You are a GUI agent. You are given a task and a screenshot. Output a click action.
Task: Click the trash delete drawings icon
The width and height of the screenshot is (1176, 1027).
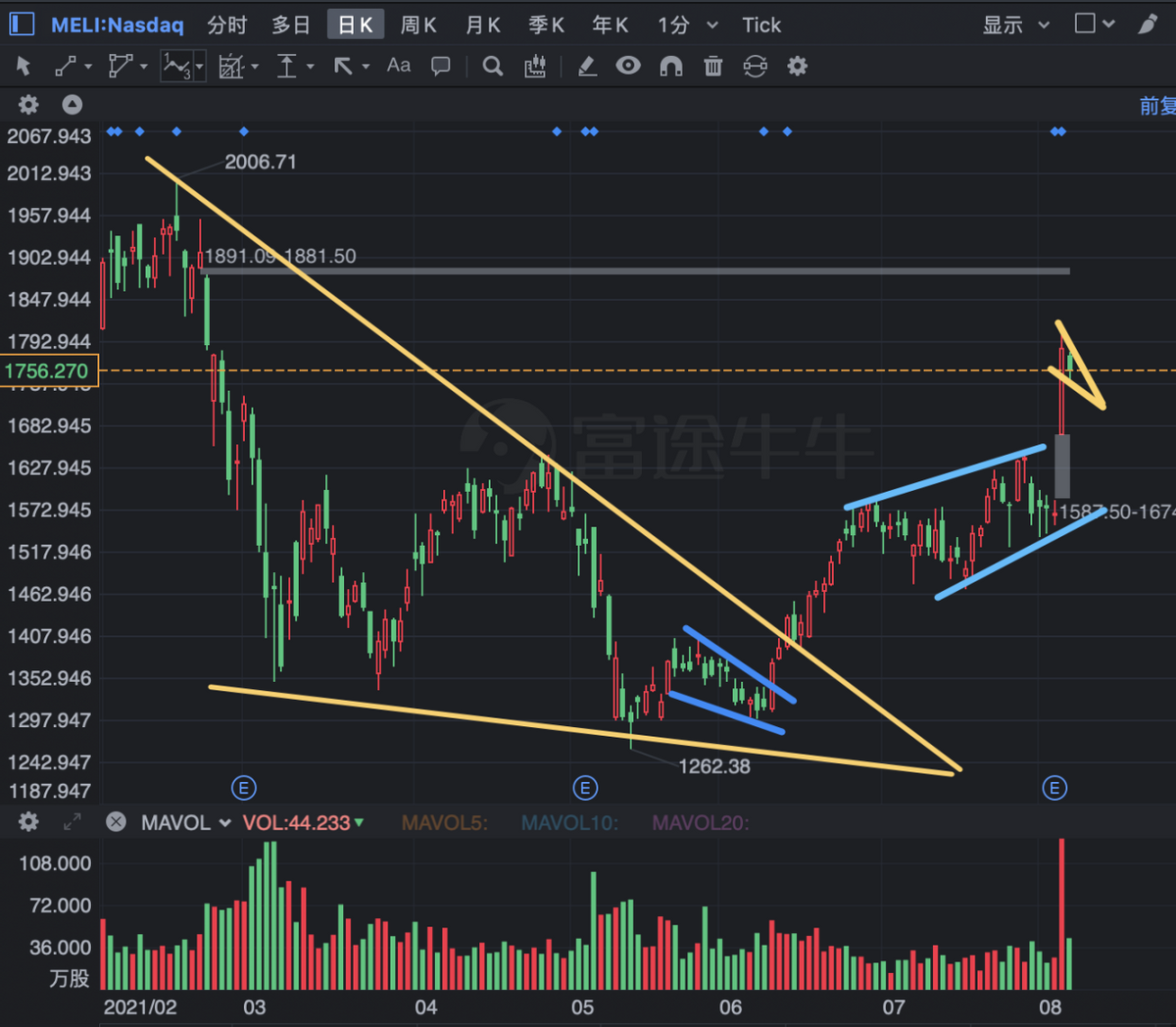pos(713,66)
